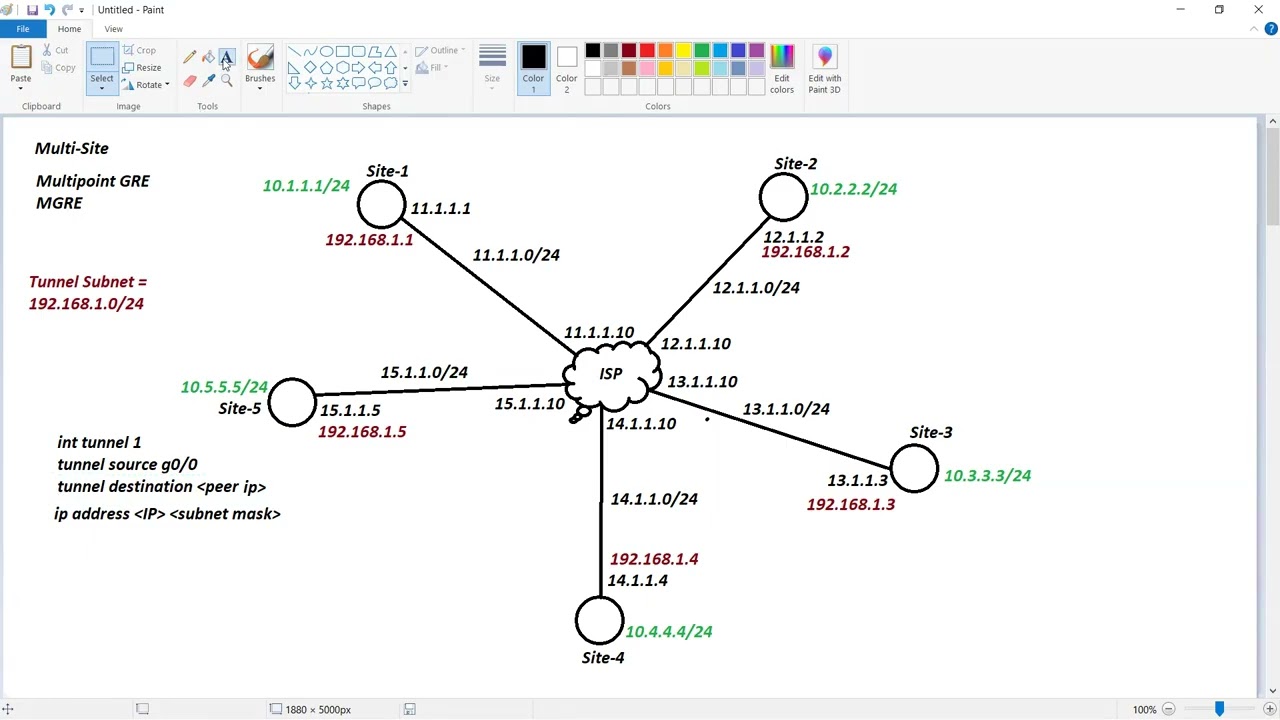Open the File menu
The image size is (1280, 720).
pos(22,29)
